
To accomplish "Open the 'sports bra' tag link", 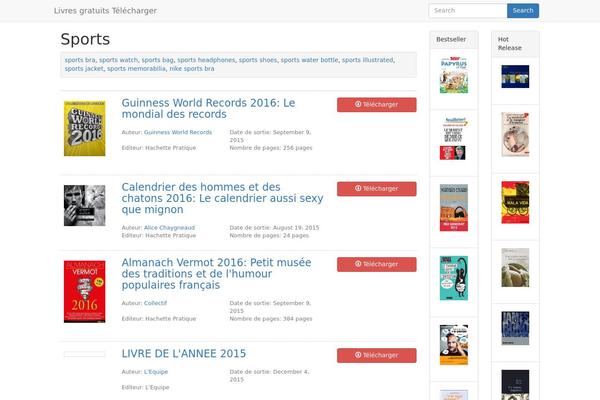I will click(80, 60).
